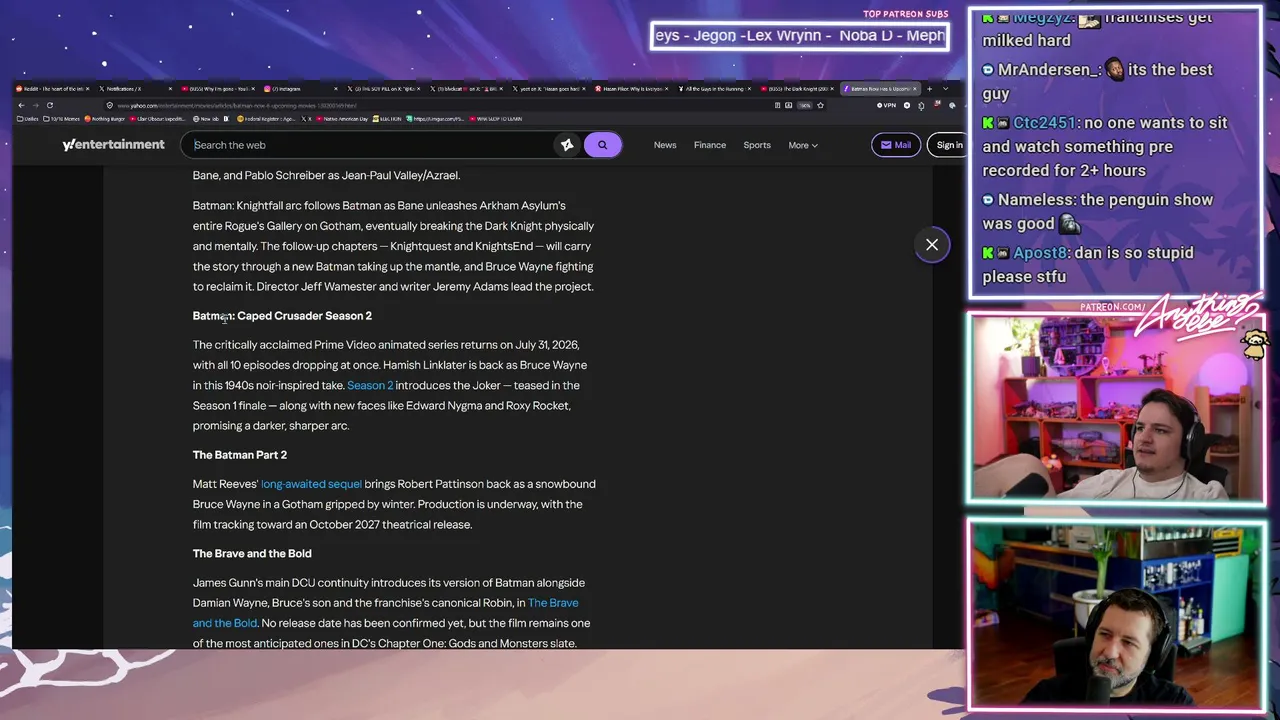
Task: Open the Nothing Burger bookmark
Action: tap(105, 119)
